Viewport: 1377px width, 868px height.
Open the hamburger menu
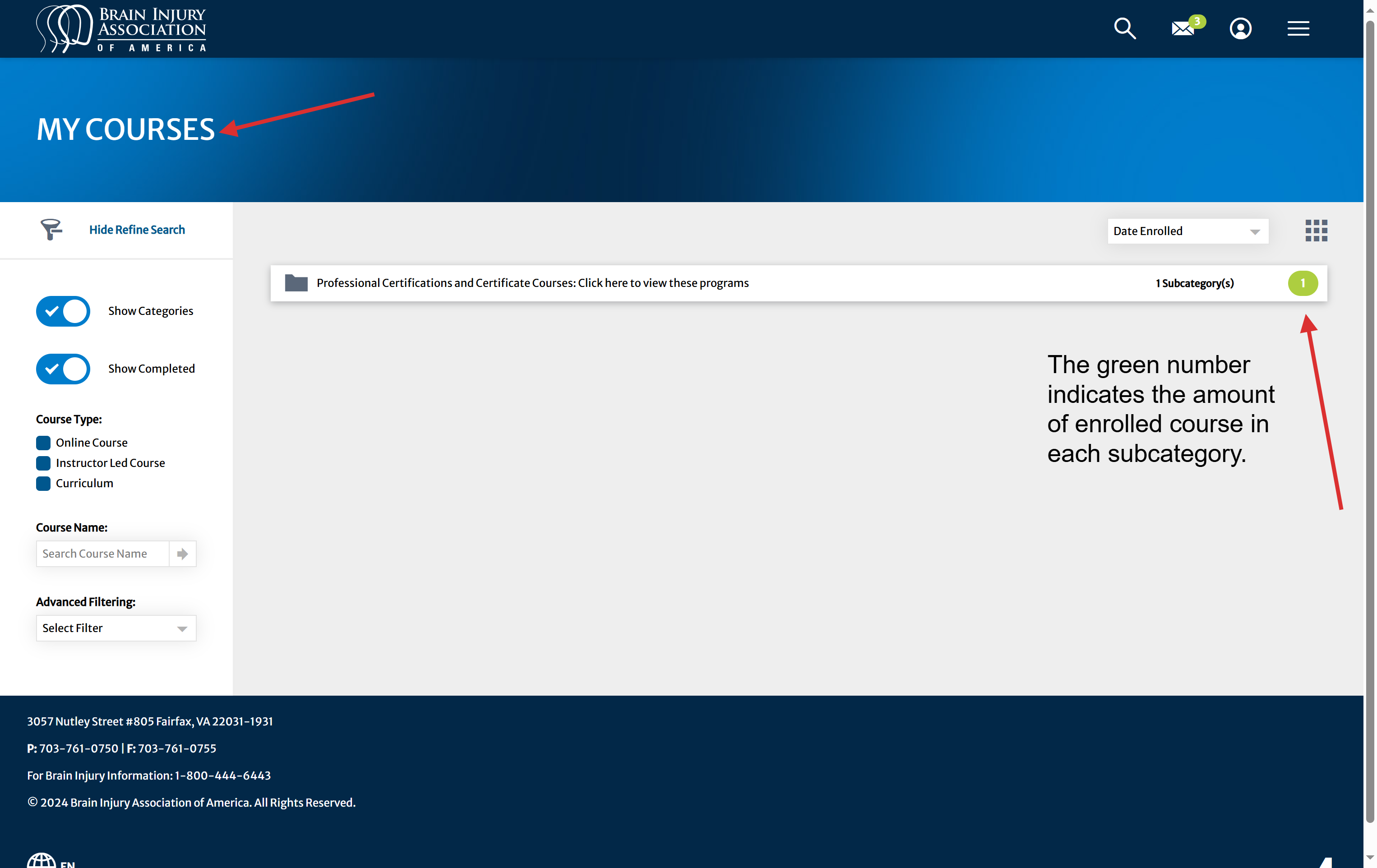click(1298, 28)
